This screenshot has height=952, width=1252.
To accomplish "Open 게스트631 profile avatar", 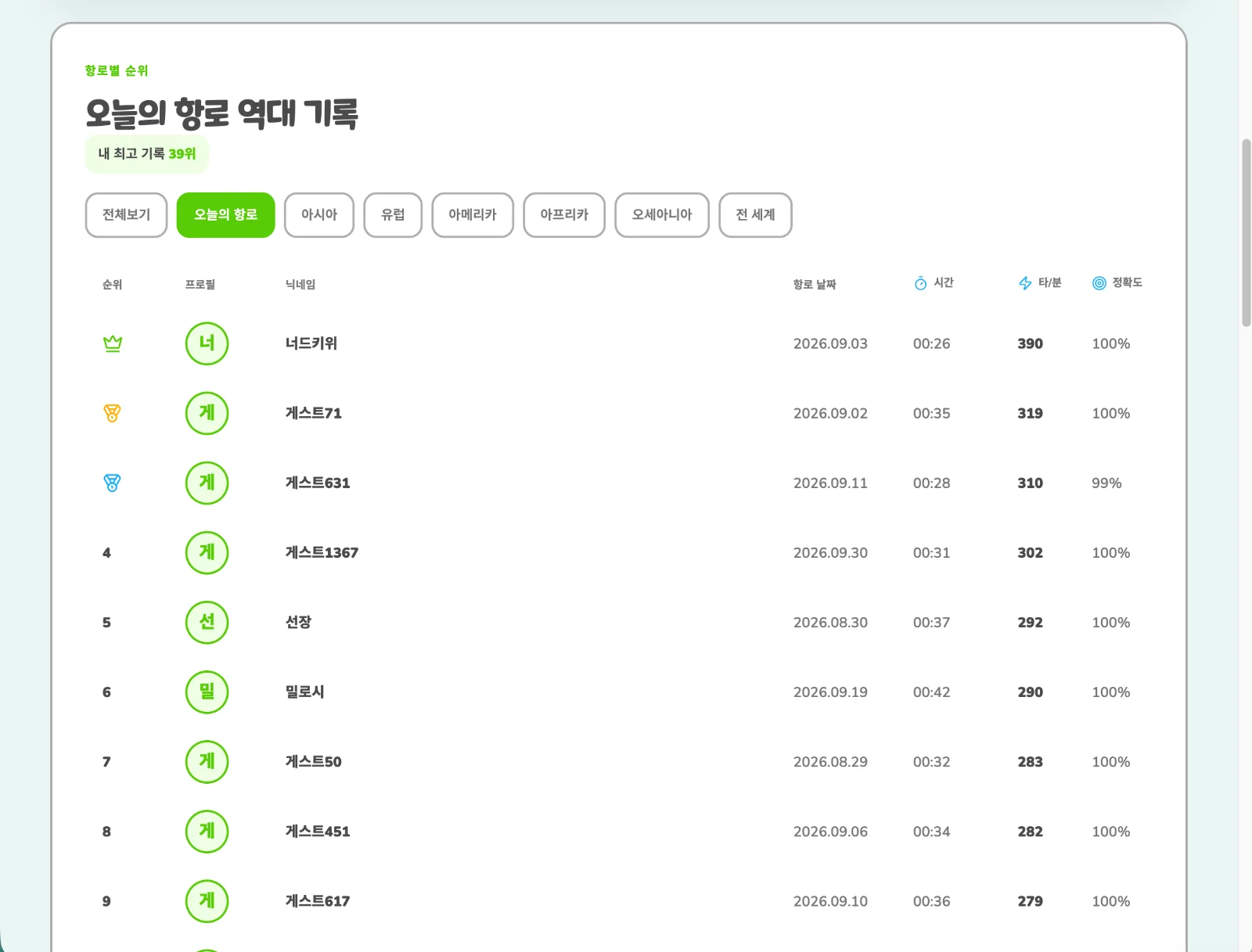I will point(207,483).
